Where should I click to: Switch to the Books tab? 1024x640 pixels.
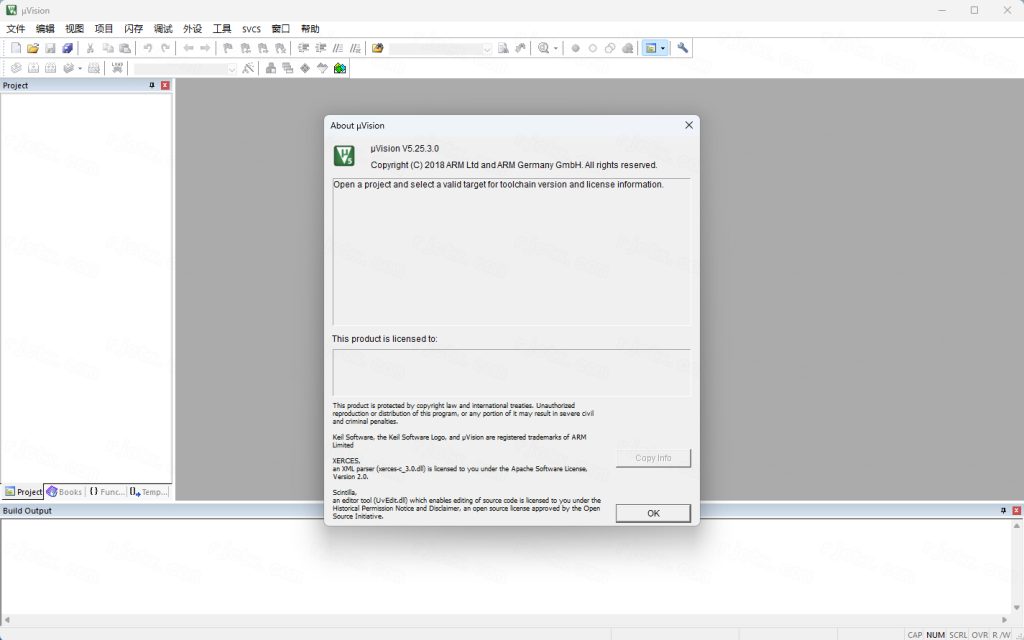tap(64, 492)
